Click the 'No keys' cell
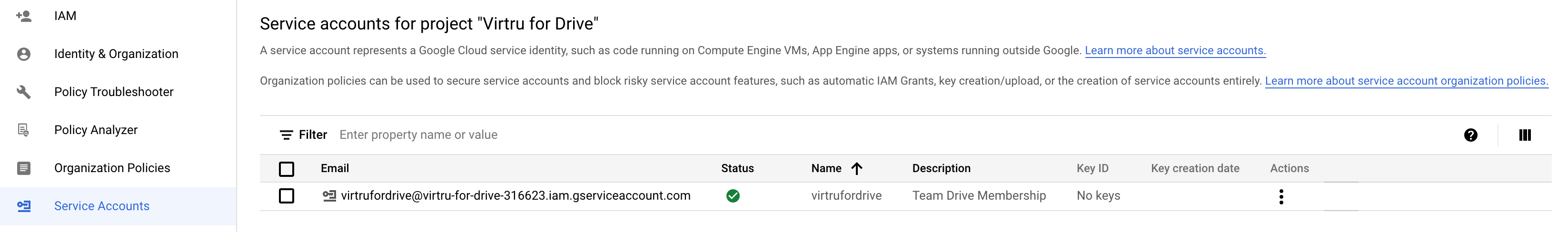Image resolution: width=1568 pixels, height=232 pixels. point(1098,195)
